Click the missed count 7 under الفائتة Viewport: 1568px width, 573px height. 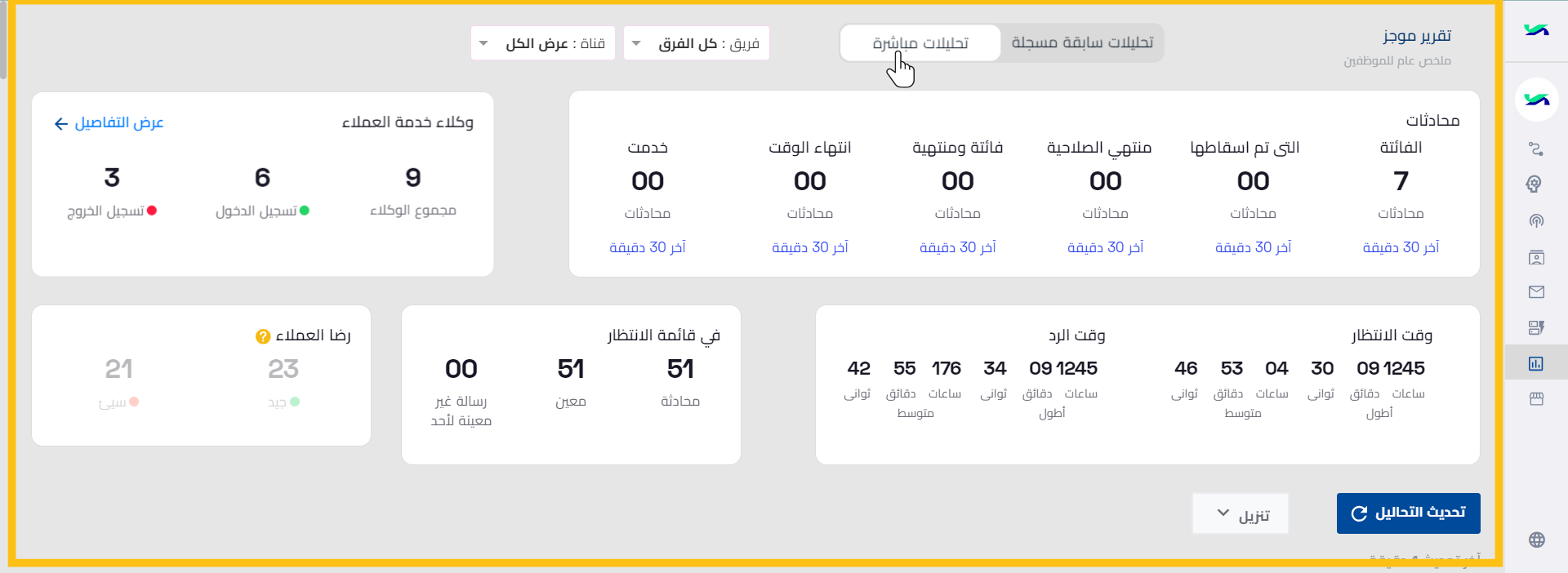[1401, 180]
